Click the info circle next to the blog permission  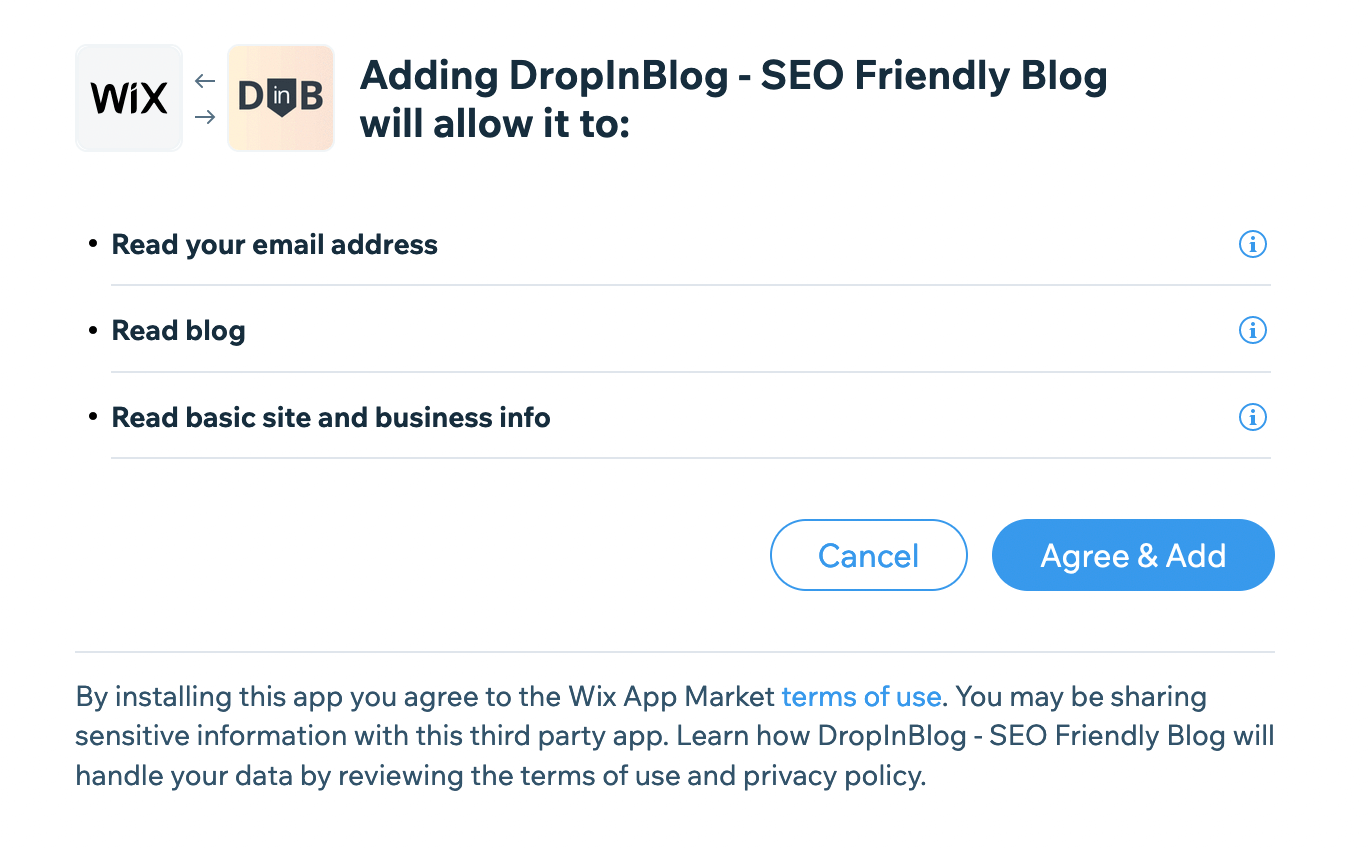click(1252, 330)
